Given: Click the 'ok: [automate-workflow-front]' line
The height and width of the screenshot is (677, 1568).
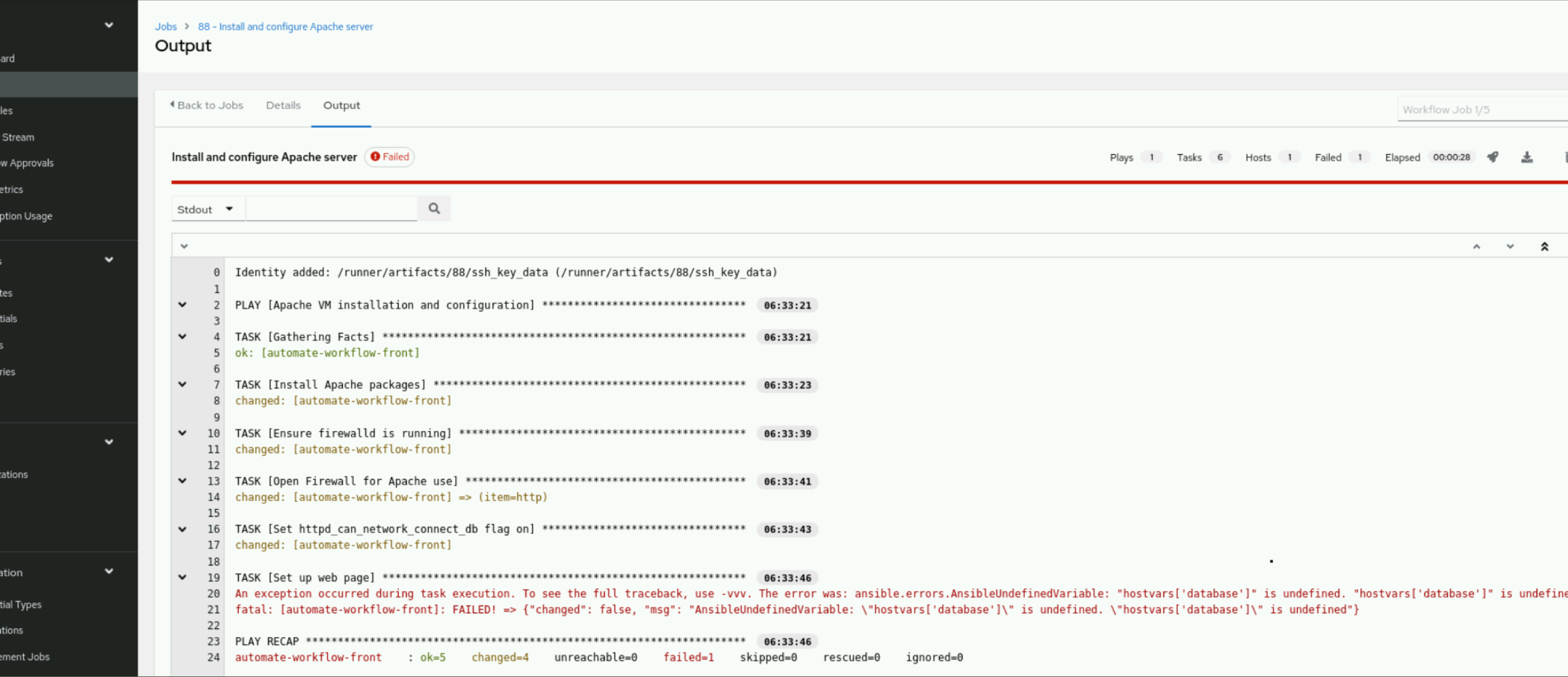Looking at the screenshot, I should pos(327,353).
